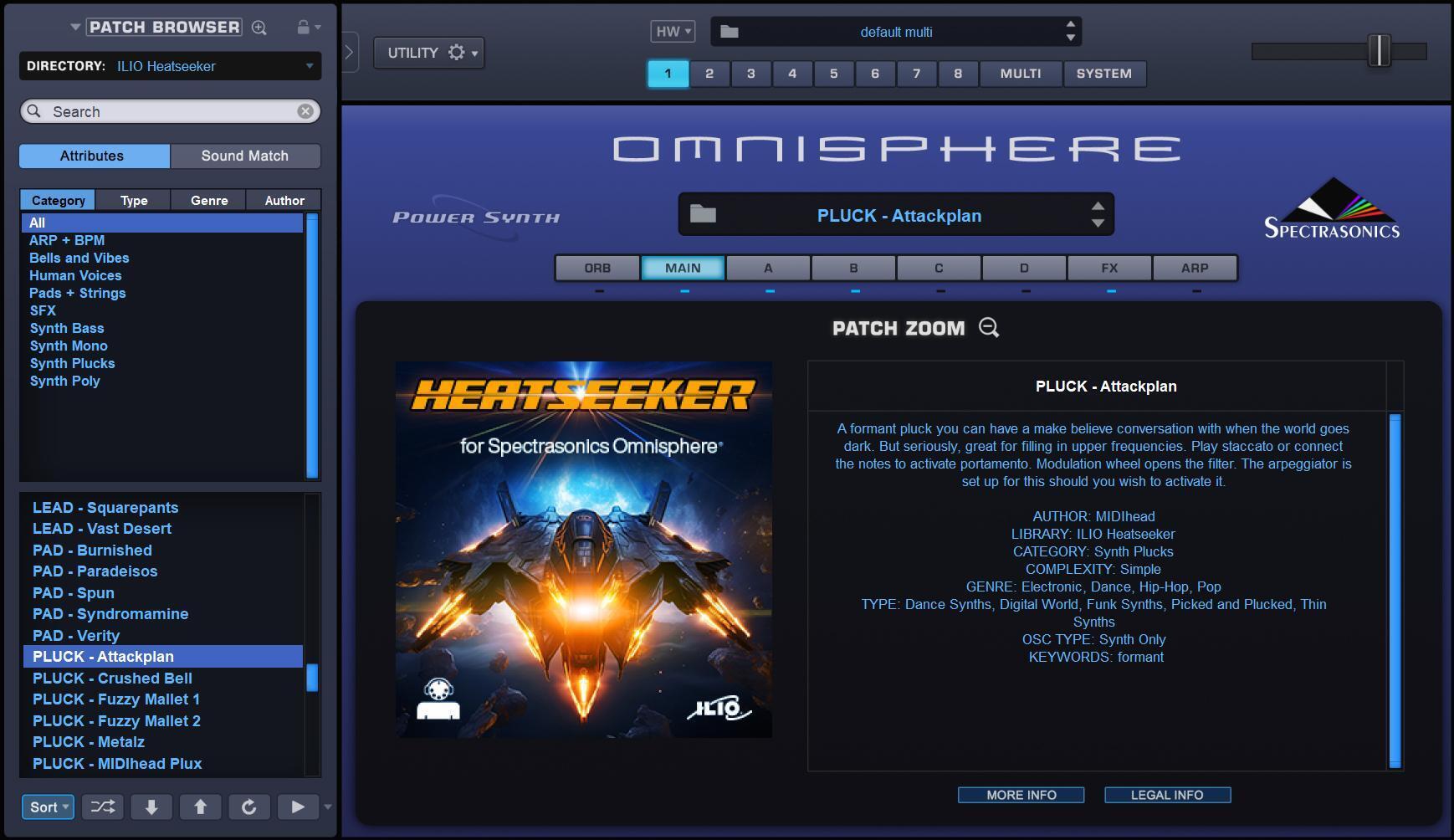1454x840 pixels.
Task: Click the shuffle random patch icon
Action: [102, 807]
